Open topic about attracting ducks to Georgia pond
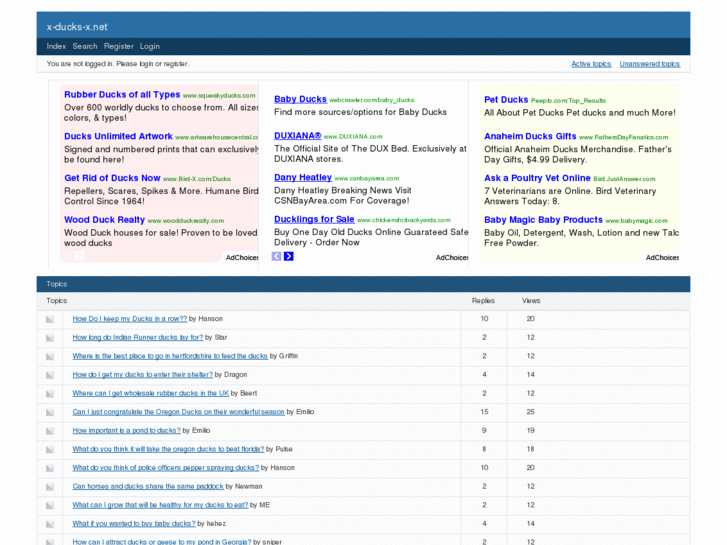The image size is (727, 545). pos(162,541)
